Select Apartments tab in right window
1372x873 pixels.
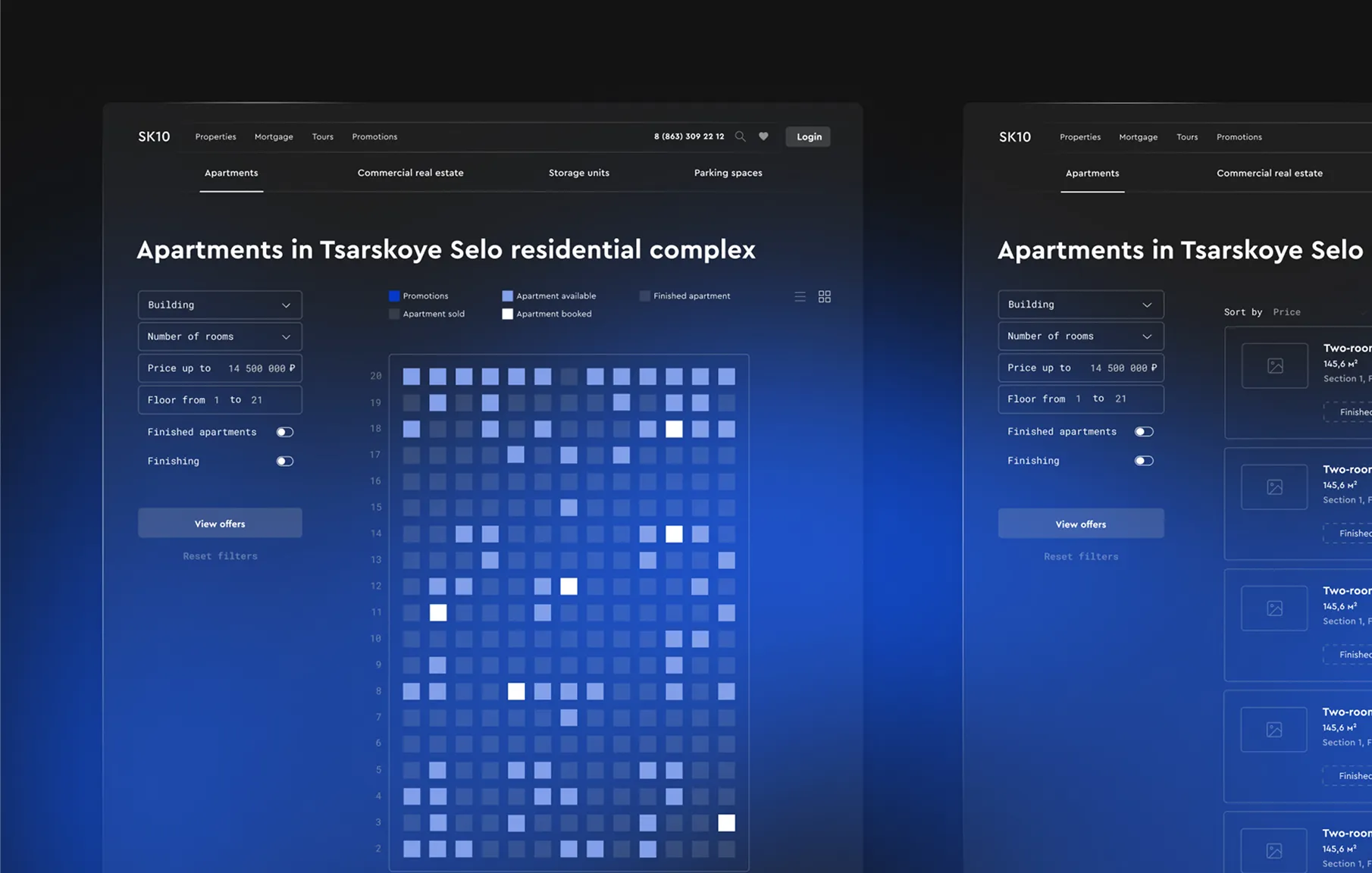coord(1092,174)
